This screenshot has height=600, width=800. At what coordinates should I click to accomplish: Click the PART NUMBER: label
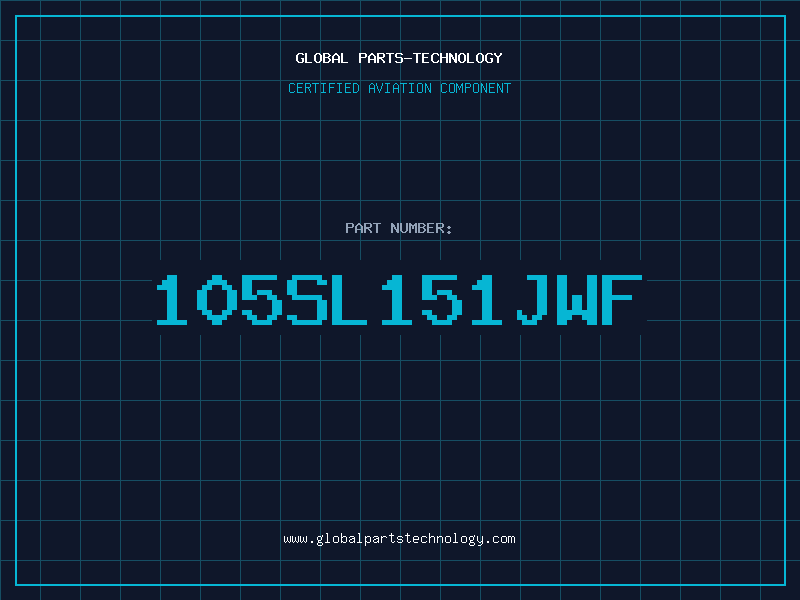tap(399, 228)
